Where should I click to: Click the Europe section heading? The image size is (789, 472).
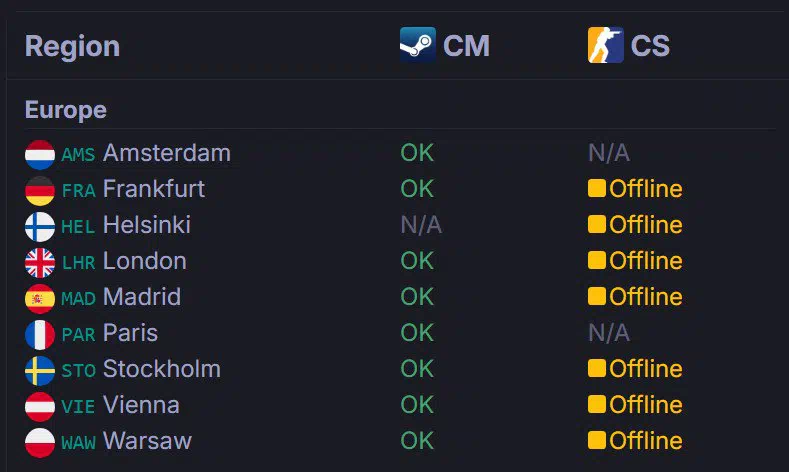coord(65,110)
